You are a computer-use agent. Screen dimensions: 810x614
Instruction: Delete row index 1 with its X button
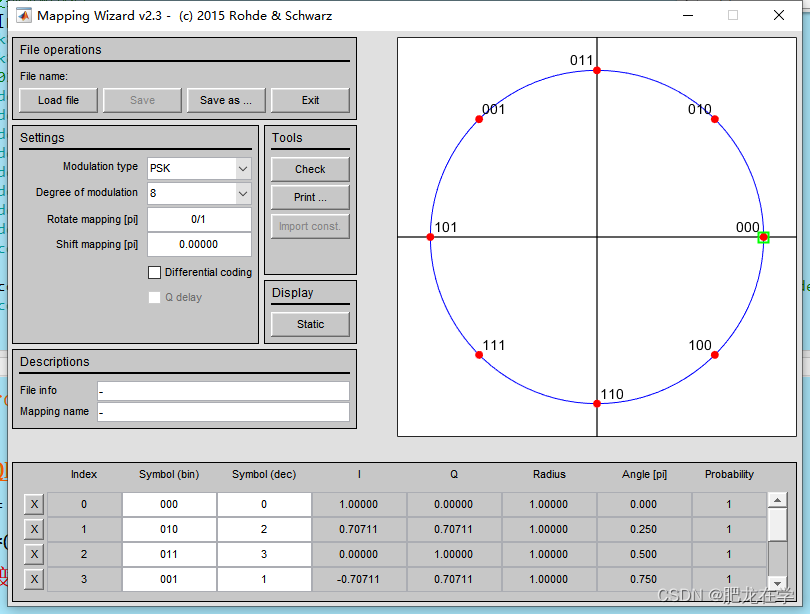coord(34,529)
